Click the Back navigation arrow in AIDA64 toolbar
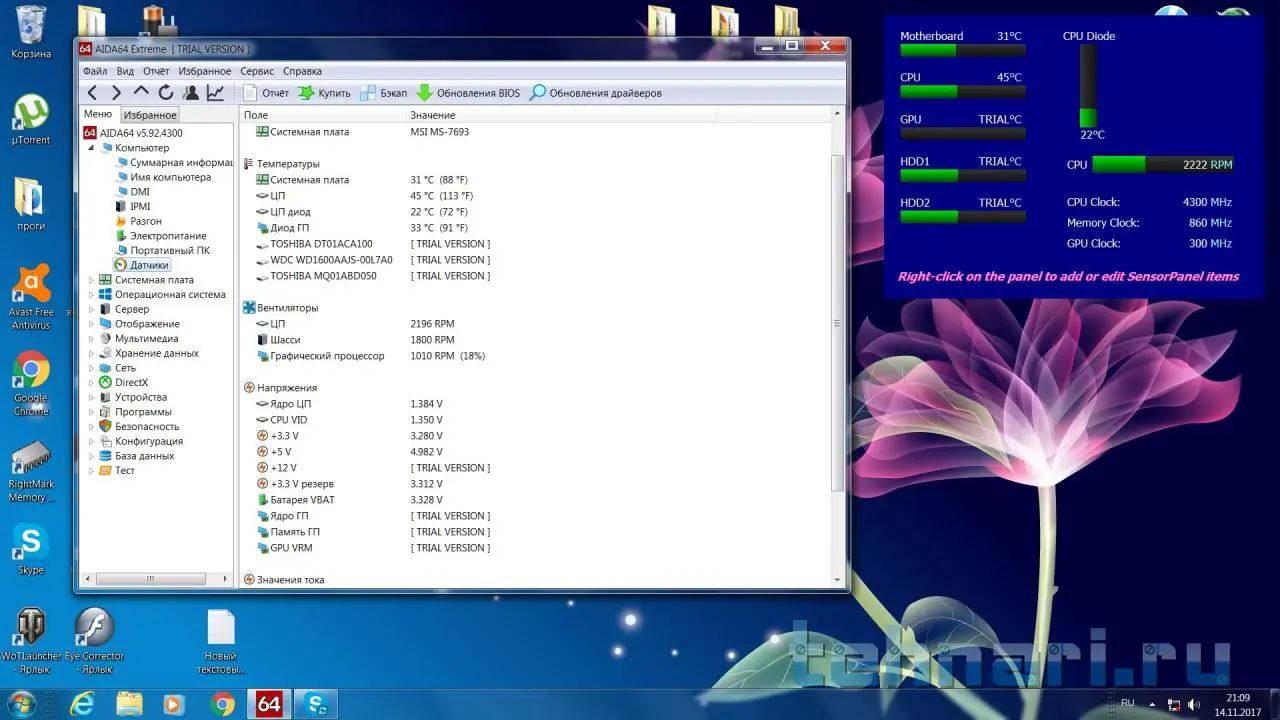The height and width of the screenshot is (720, 1280). 92,93
